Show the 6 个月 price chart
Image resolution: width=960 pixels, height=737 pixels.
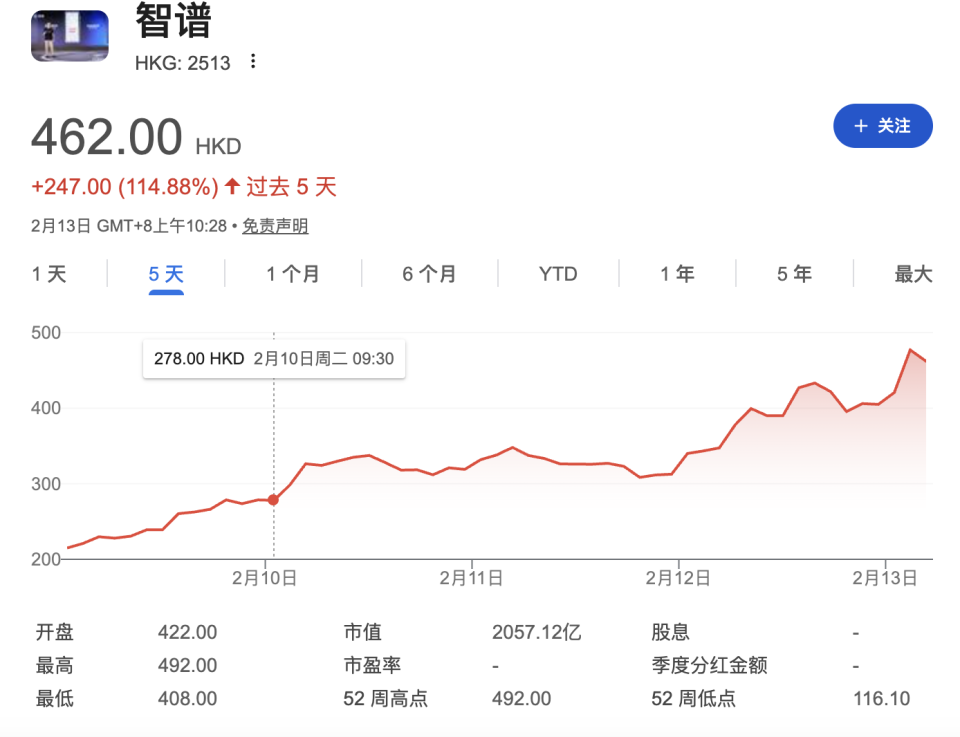pos(429,274)
